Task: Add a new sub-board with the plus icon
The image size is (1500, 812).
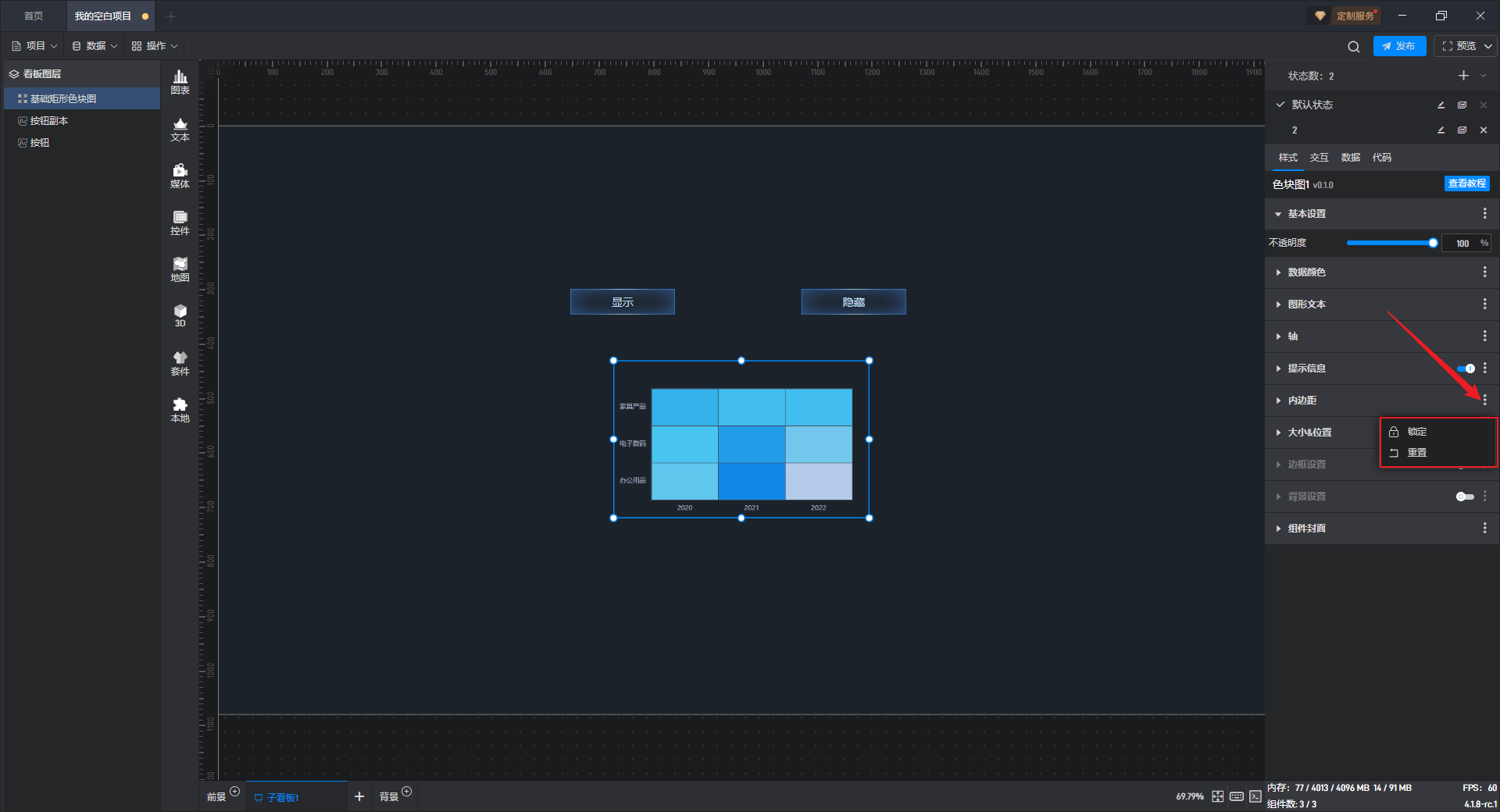Action: tap(359, 796)
